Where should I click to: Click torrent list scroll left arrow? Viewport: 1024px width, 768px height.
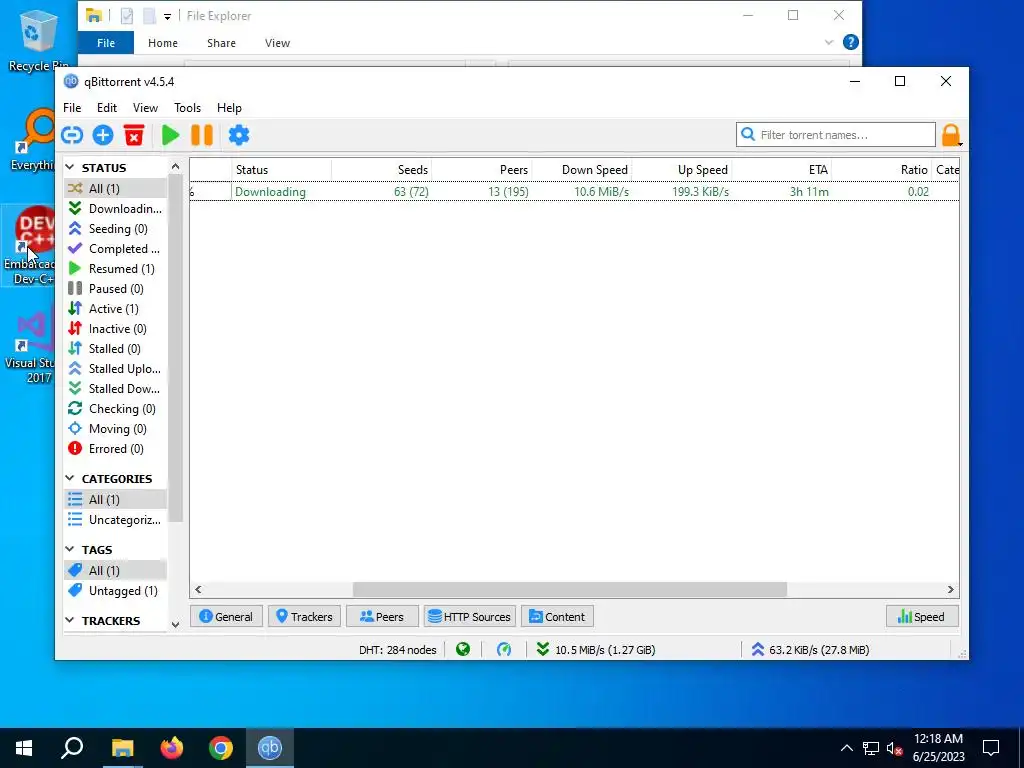pos(199,590)
